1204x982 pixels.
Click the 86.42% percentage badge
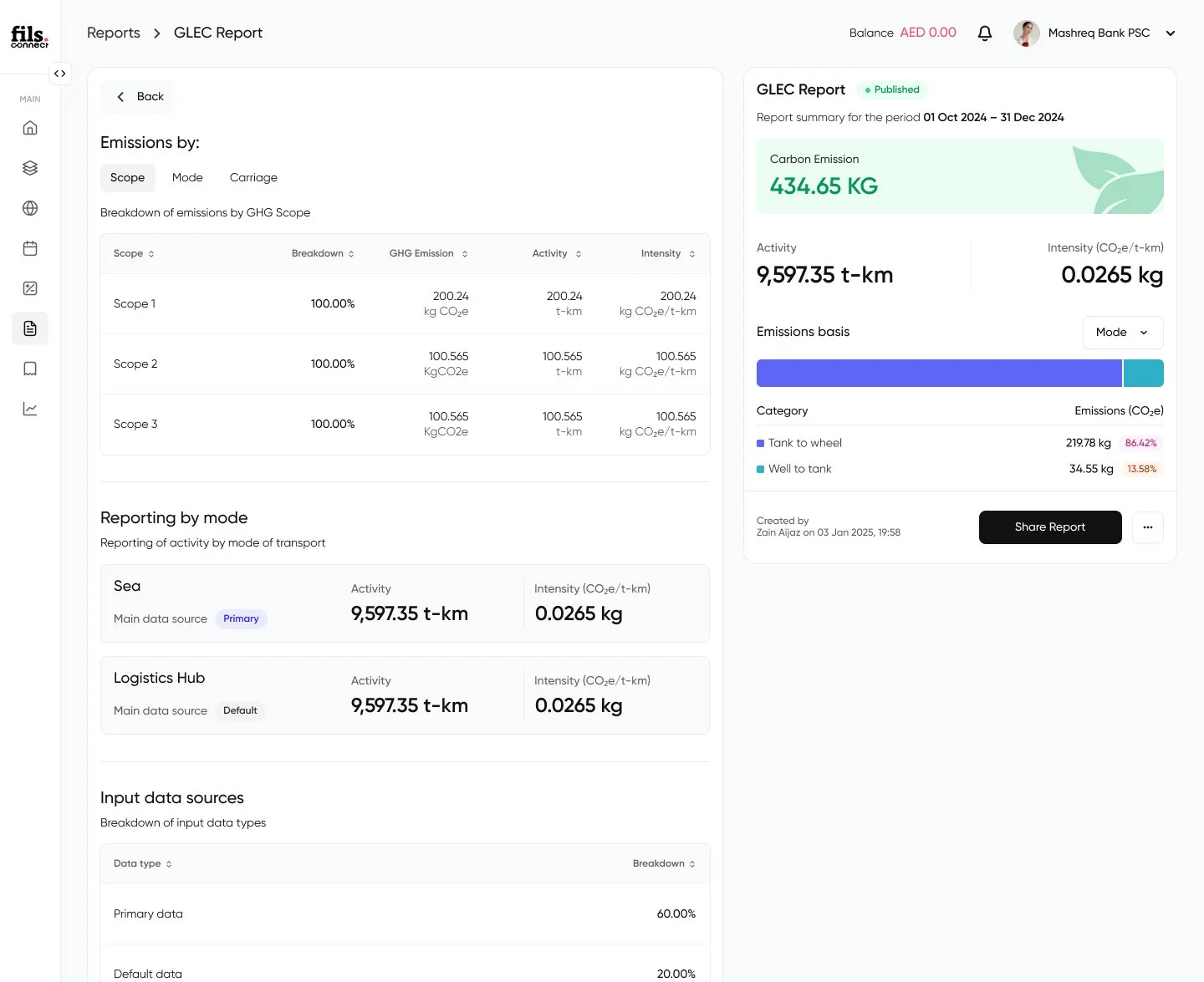pyautogui.click(x=1140, y=443)
